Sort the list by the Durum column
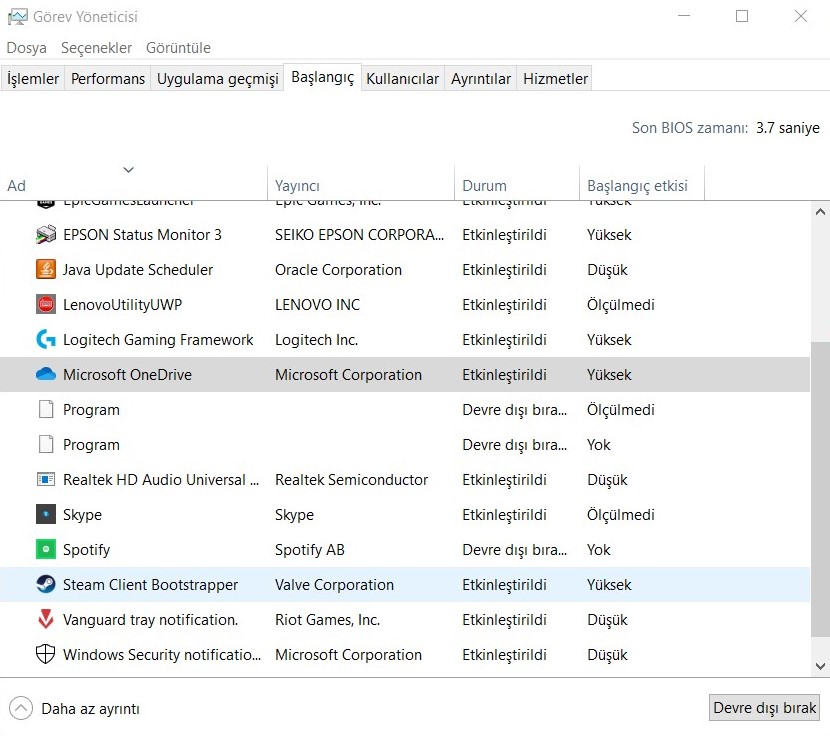This screenshot has width=830, height=736. pyautogui.click(x=517, y=183)
